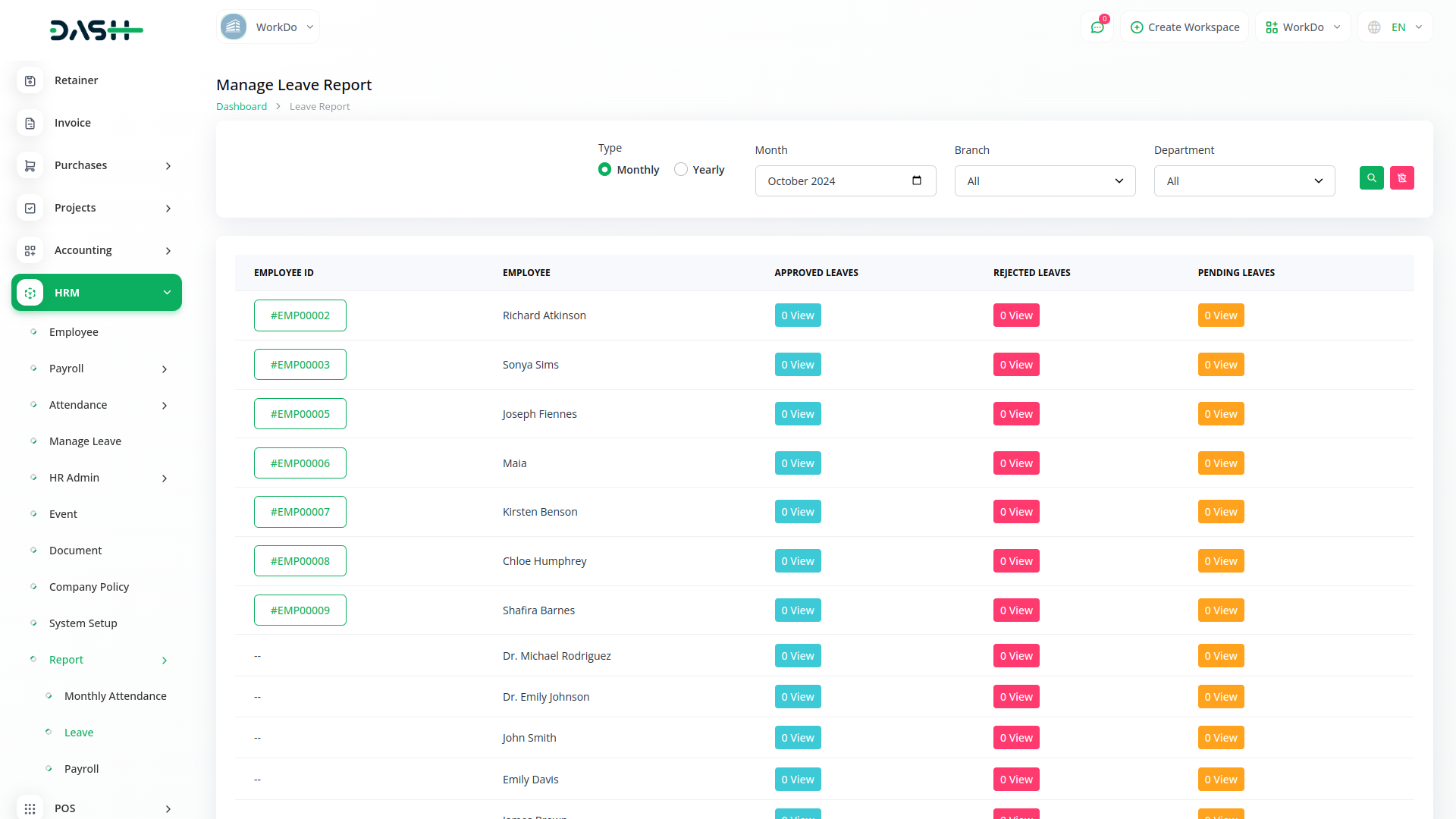Click the Invoice sidebar icon
This screenshot has height=819, width=1456.
[30, 123]
